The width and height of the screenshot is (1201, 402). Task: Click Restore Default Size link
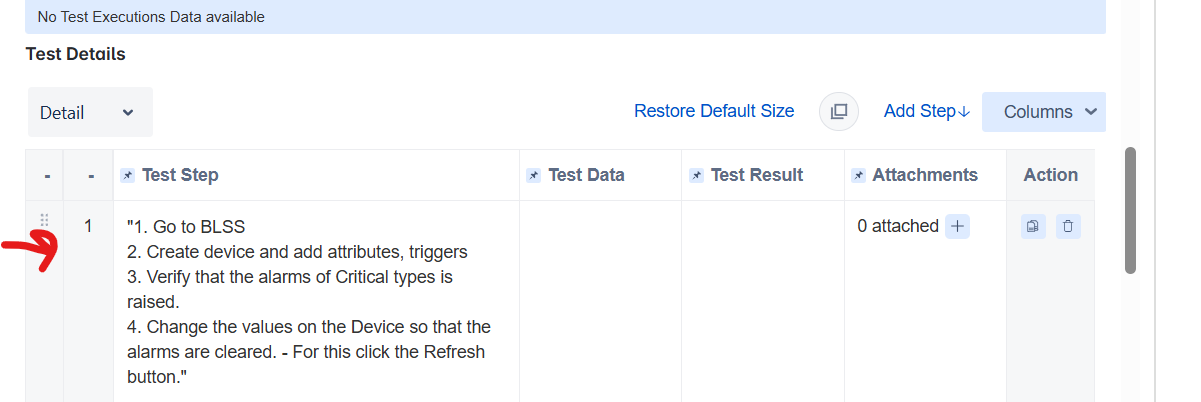pyautogui.click(x=714, y=111)
